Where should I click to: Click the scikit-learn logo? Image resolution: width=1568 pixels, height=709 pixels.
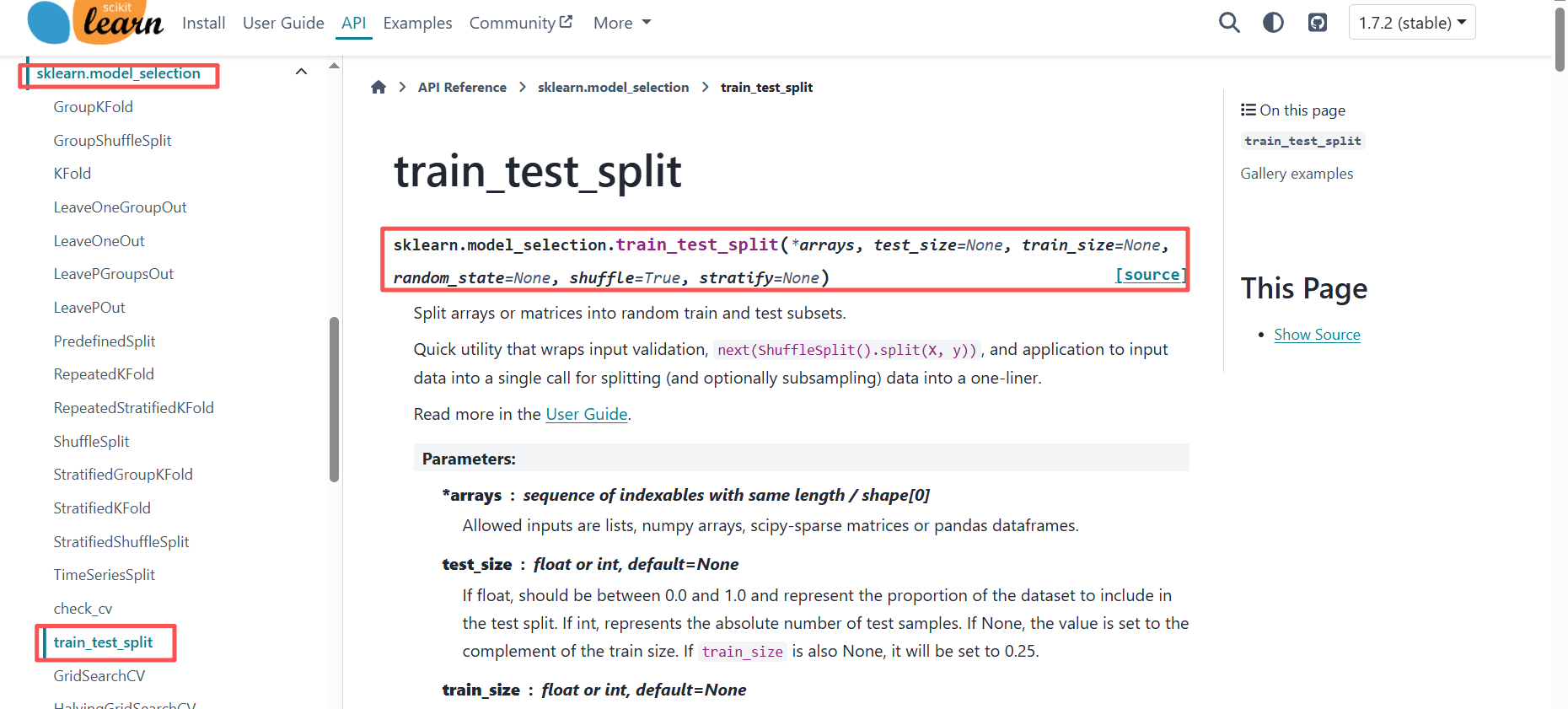95,22
